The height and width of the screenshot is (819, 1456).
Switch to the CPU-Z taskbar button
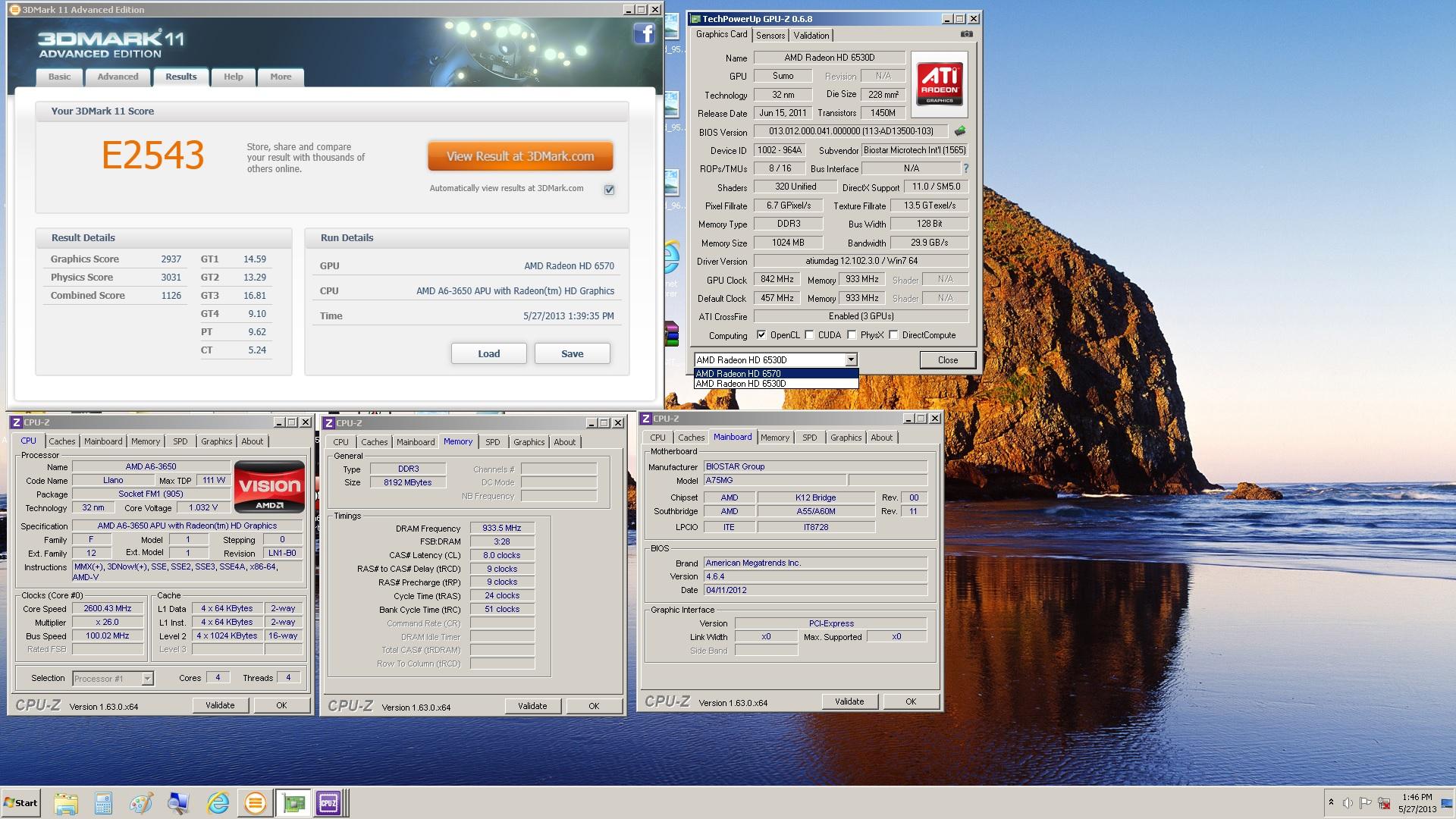point(329,803)
